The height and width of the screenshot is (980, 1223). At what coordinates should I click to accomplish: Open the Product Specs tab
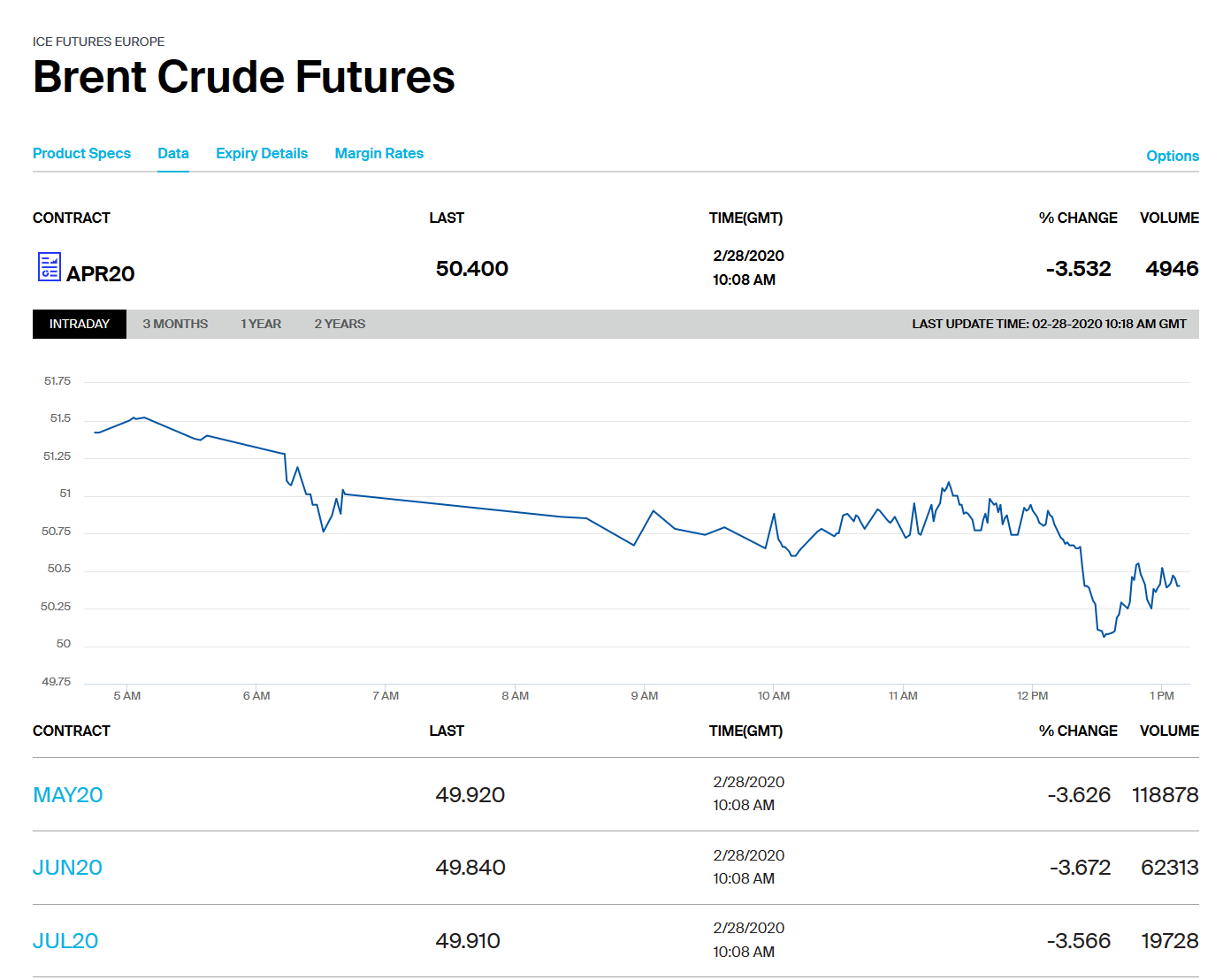tap(81, 154)
